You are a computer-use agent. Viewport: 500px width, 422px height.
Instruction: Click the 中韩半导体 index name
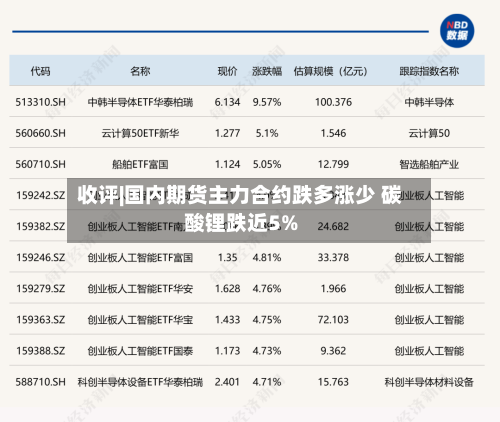pyautogui.click(x=429, y=102)
